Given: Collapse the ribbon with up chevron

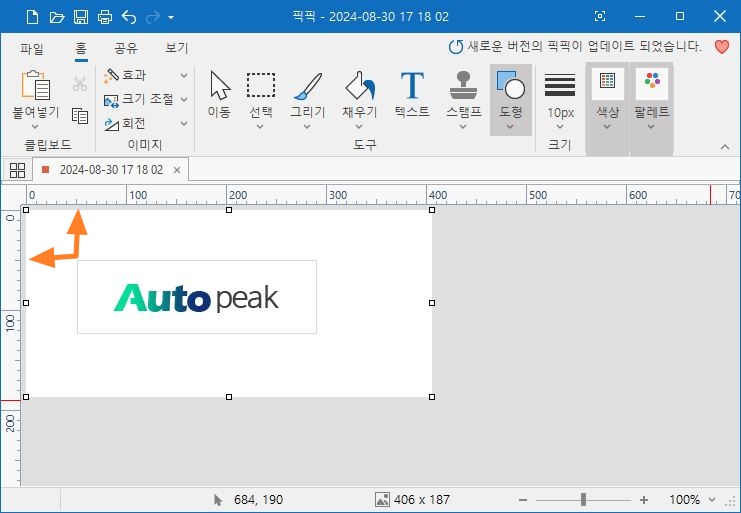Looking at the screenshot, I should click(725, 147).
